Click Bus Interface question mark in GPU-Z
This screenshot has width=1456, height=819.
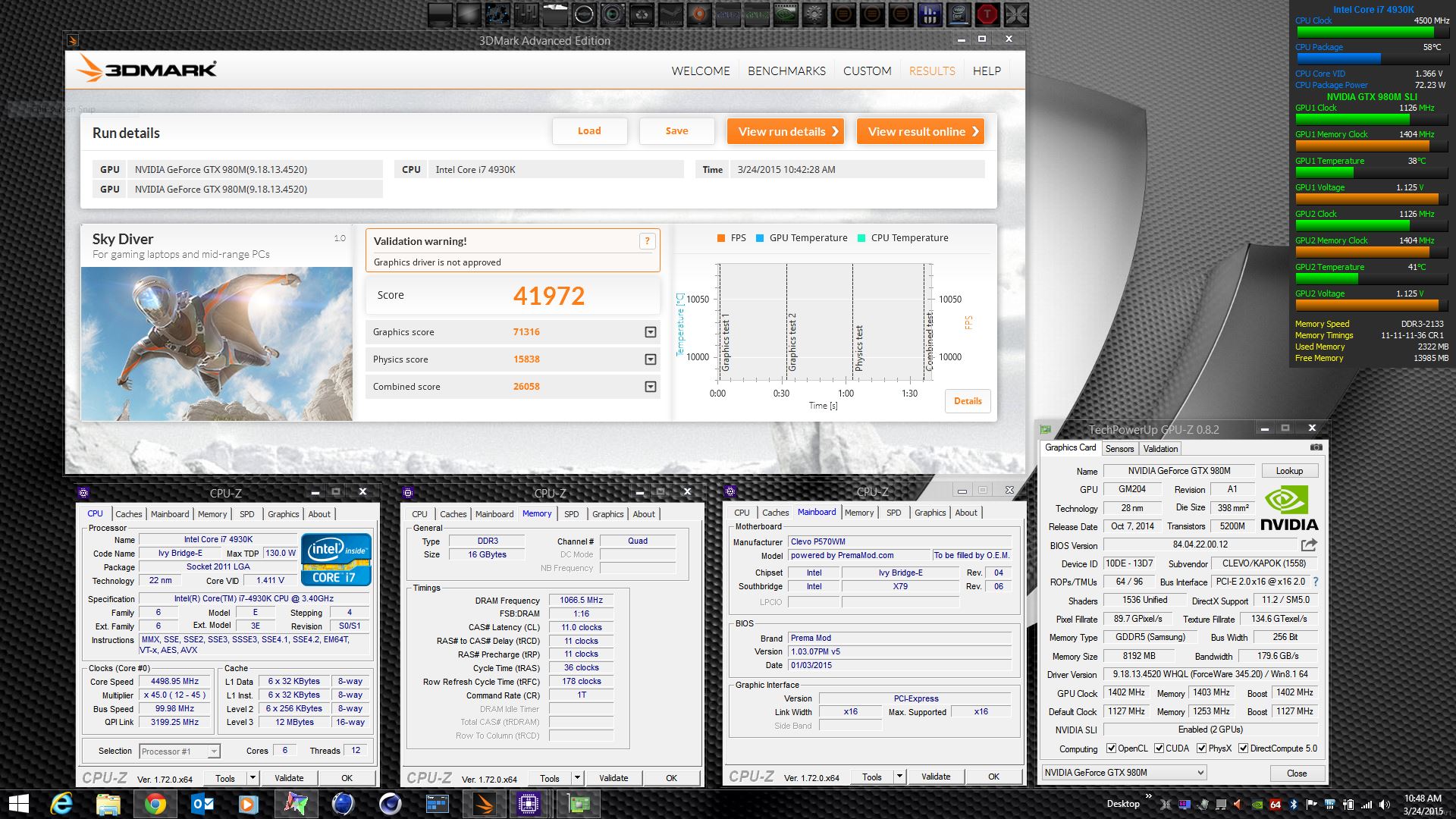pos(1316,582)
